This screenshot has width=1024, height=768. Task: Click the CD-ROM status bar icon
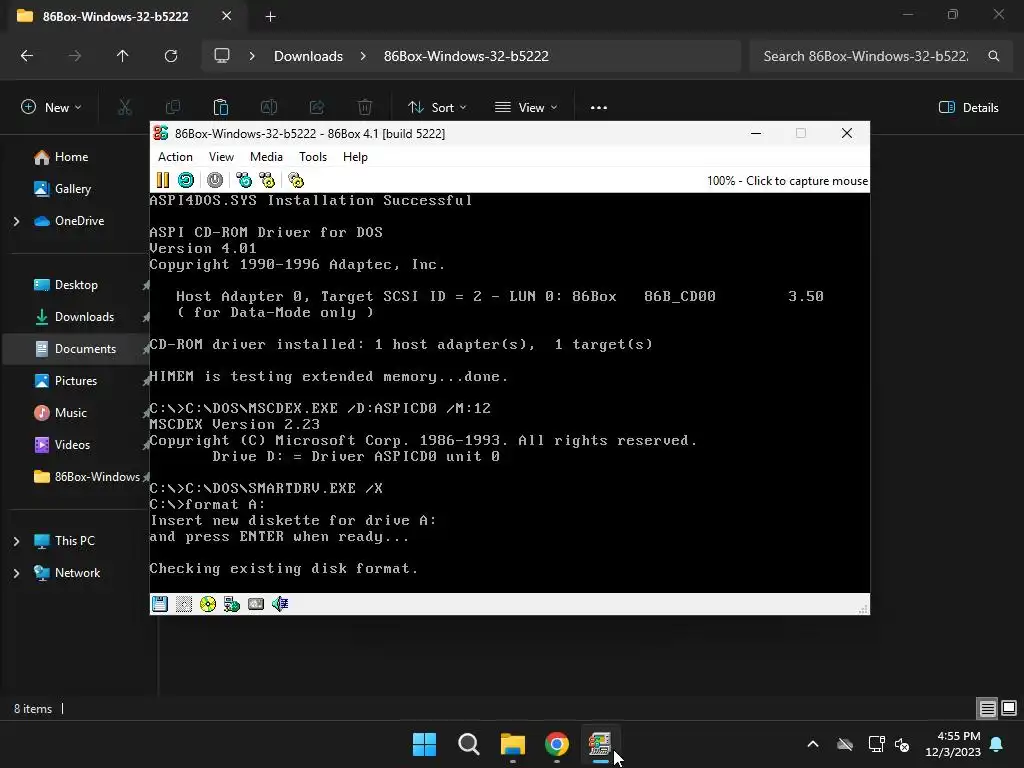[x=208, y=604]
